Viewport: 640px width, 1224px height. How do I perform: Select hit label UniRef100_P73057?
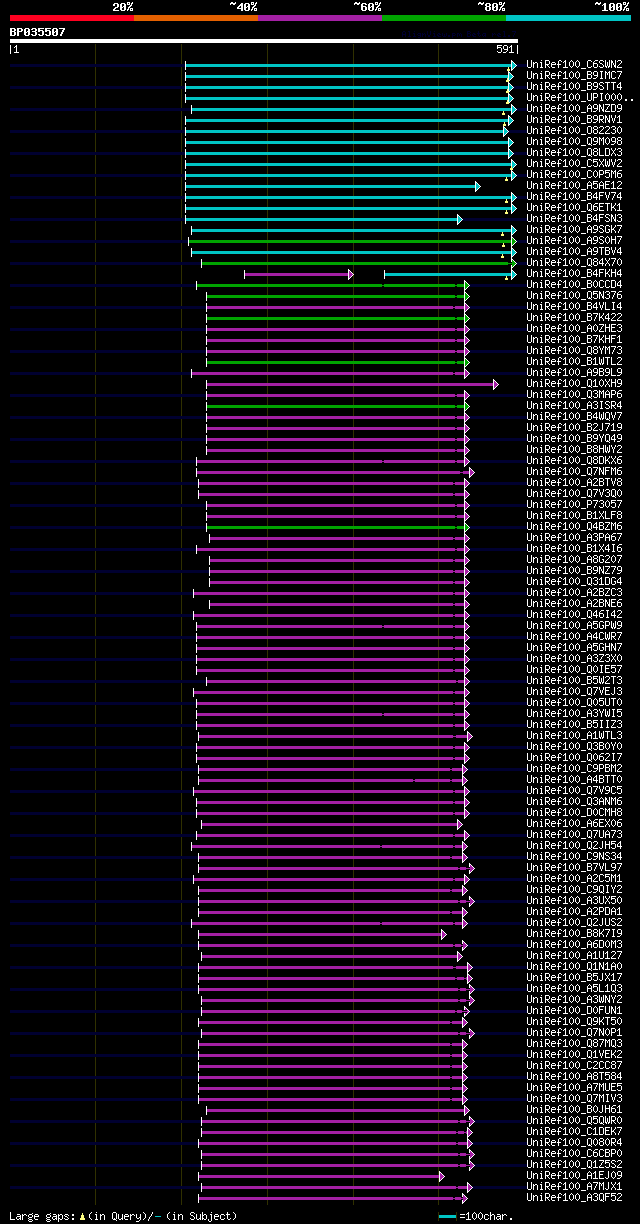[x=574, y=504]
